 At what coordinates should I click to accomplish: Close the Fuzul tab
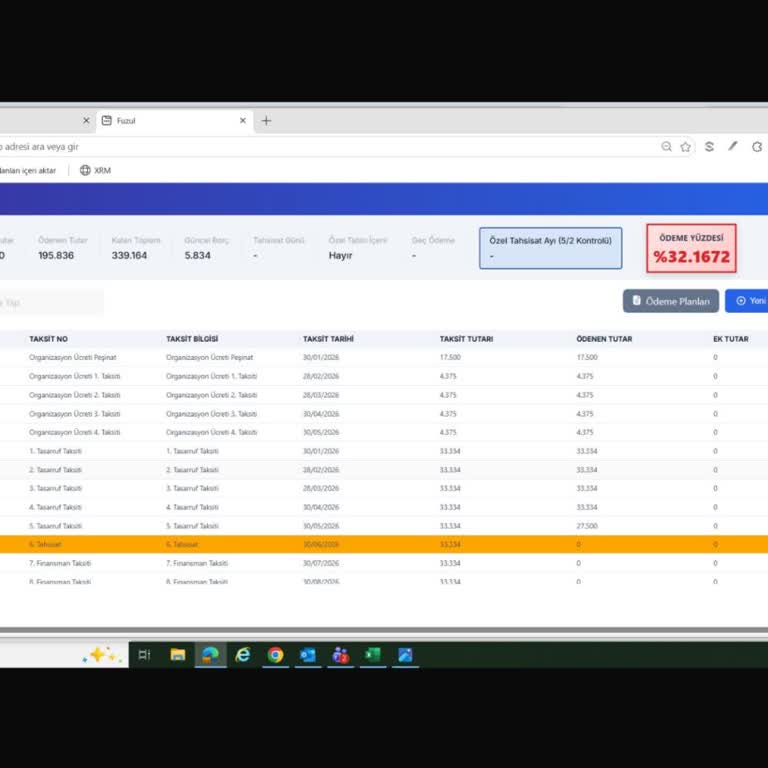point(242,120)
